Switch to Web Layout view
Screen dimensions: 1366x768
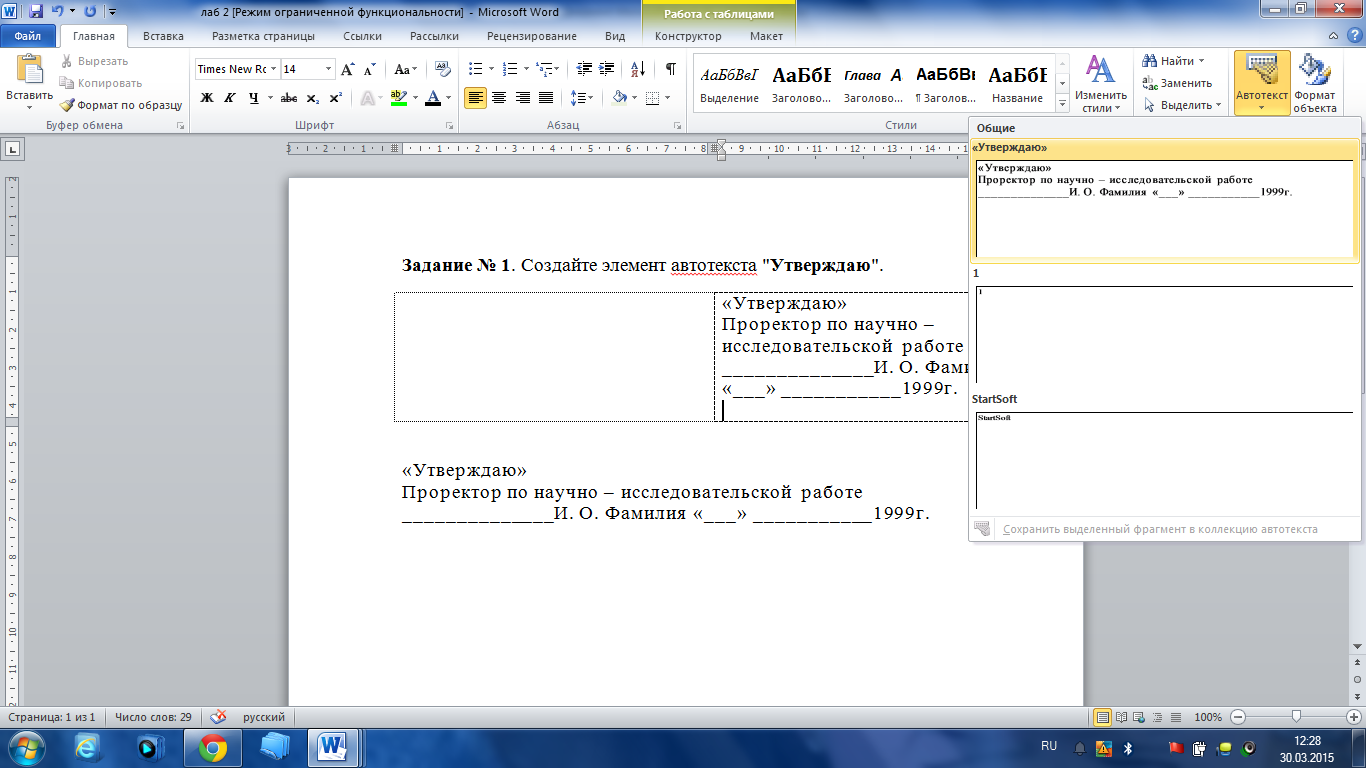coord(1141,717)
